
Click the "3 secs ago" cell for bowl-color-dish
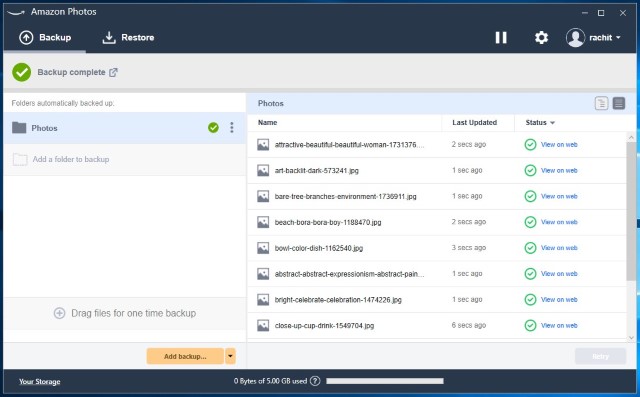[x=469, y=248]
